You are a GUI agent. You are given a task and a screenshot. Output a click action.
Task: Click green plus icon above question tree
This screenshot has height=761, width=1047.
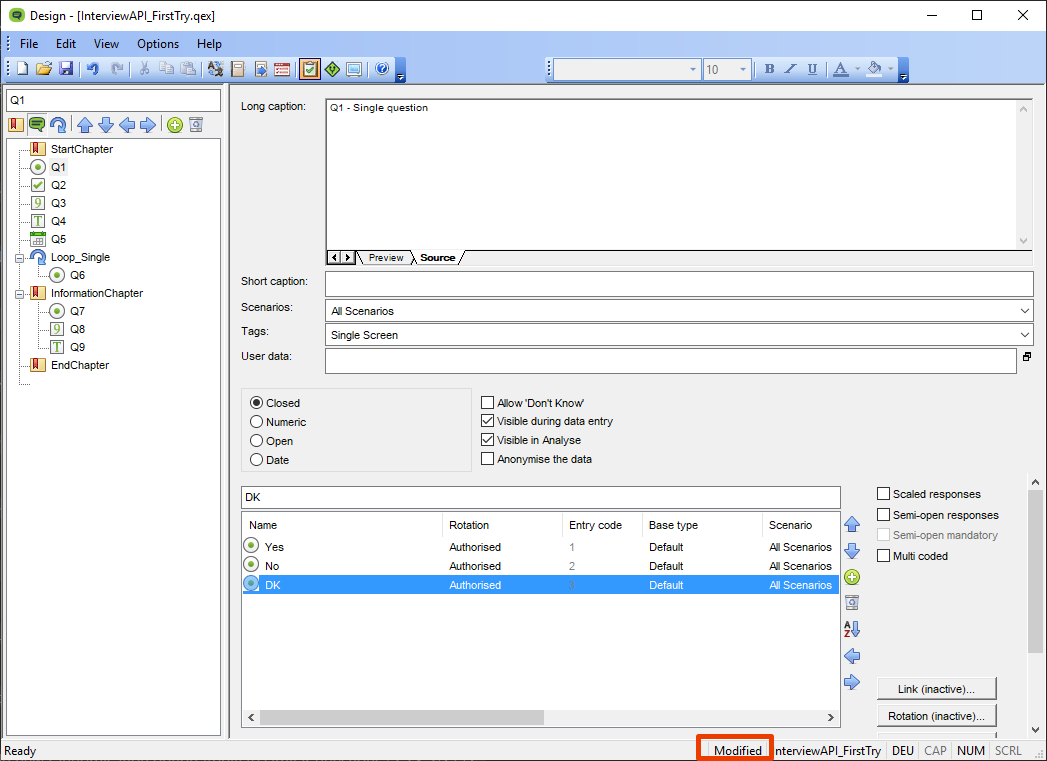(x=175, y=125)
